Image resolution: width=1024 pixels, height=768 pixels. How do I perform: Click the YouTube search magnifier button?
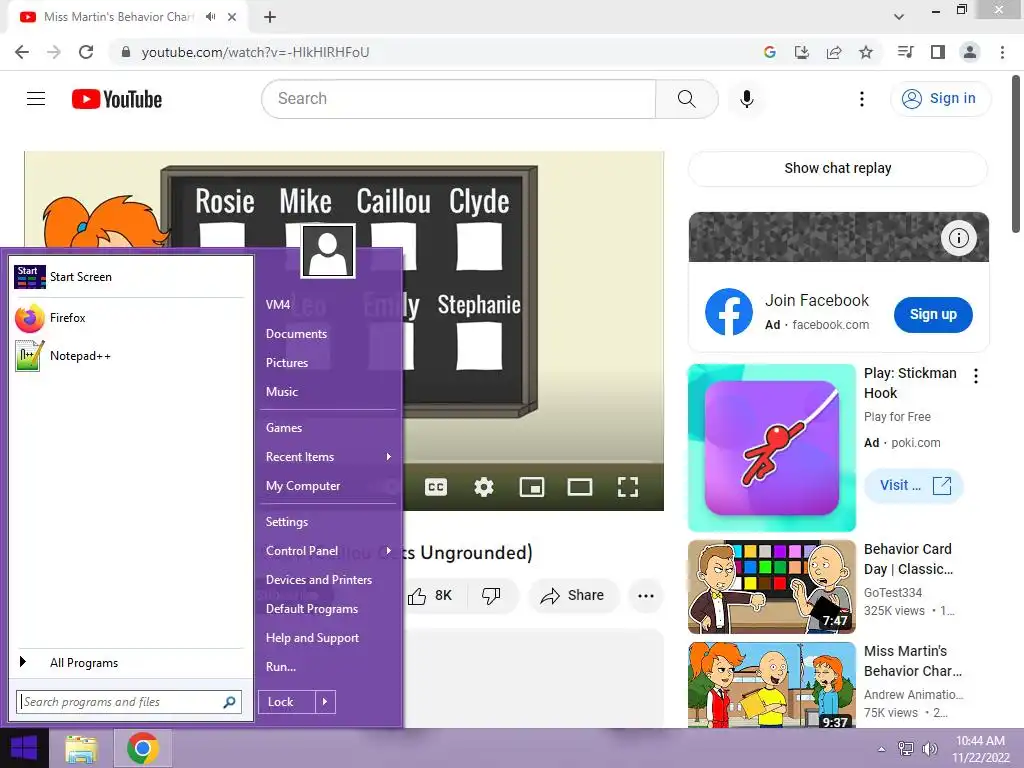pyautogui.click(x=686, y=99)
